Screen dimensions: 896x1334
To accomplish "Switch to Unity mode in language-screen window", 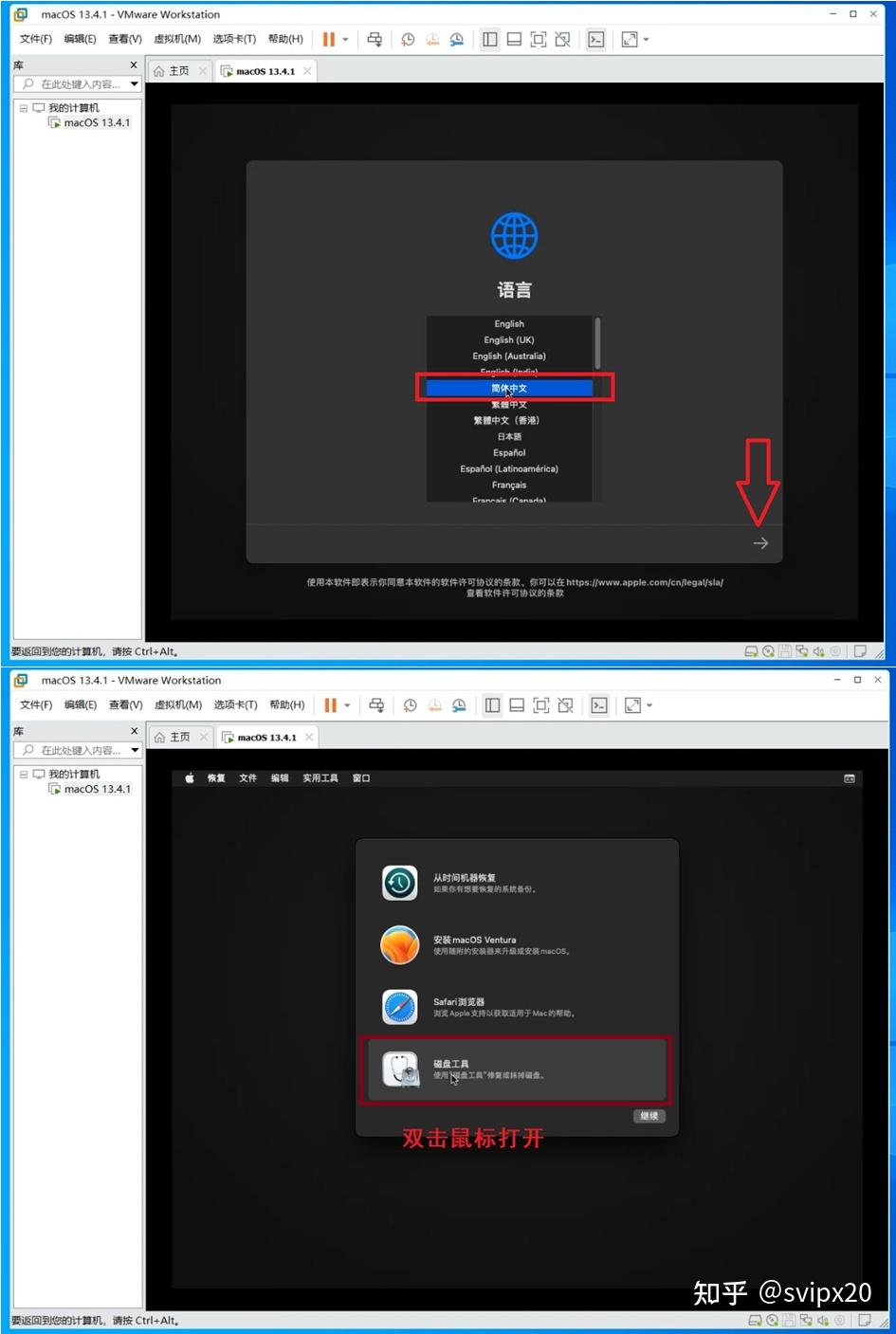I will tap(563, 40).
